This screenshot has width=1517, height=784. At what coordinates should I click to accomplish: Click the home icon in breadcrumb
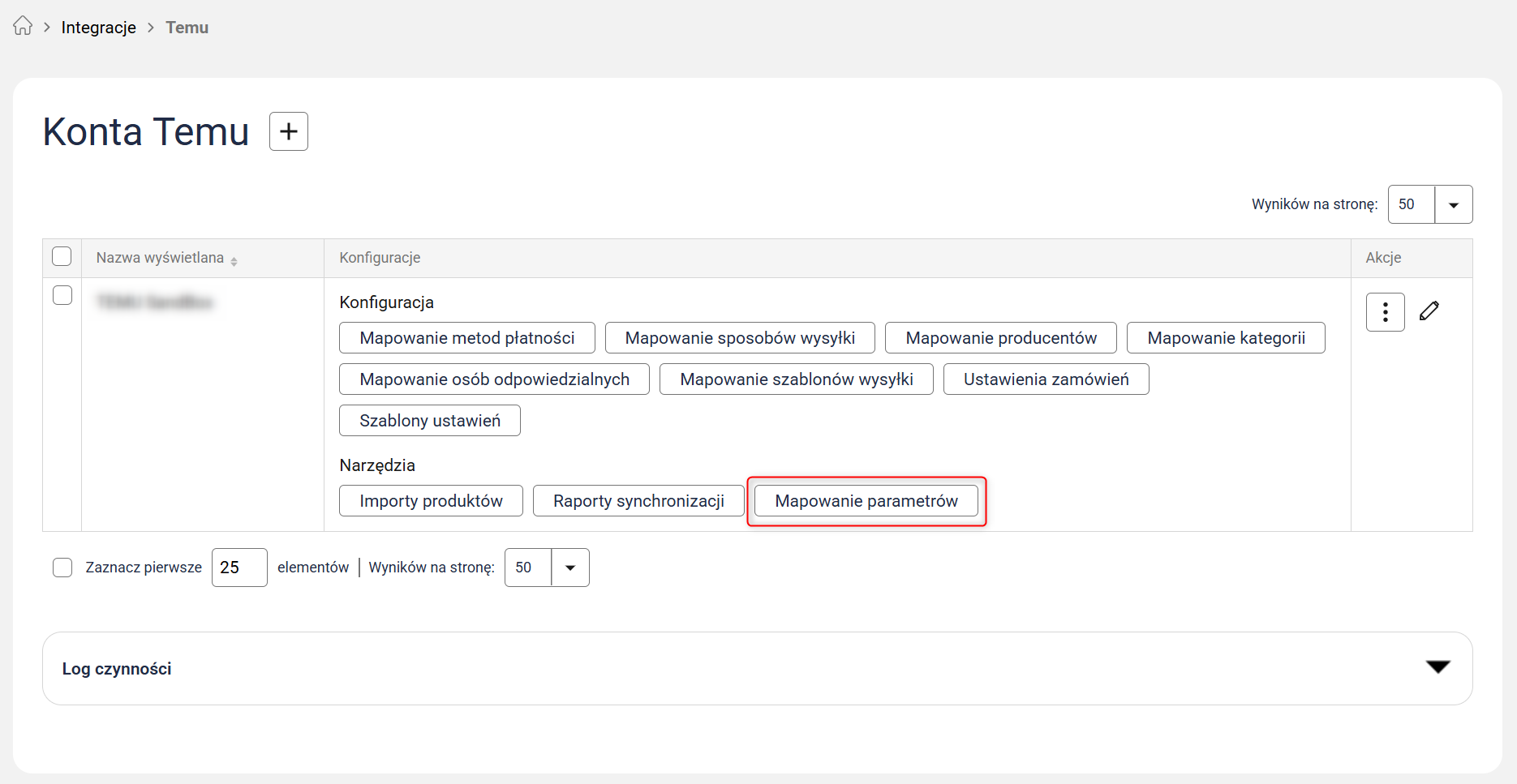point(23,27)
